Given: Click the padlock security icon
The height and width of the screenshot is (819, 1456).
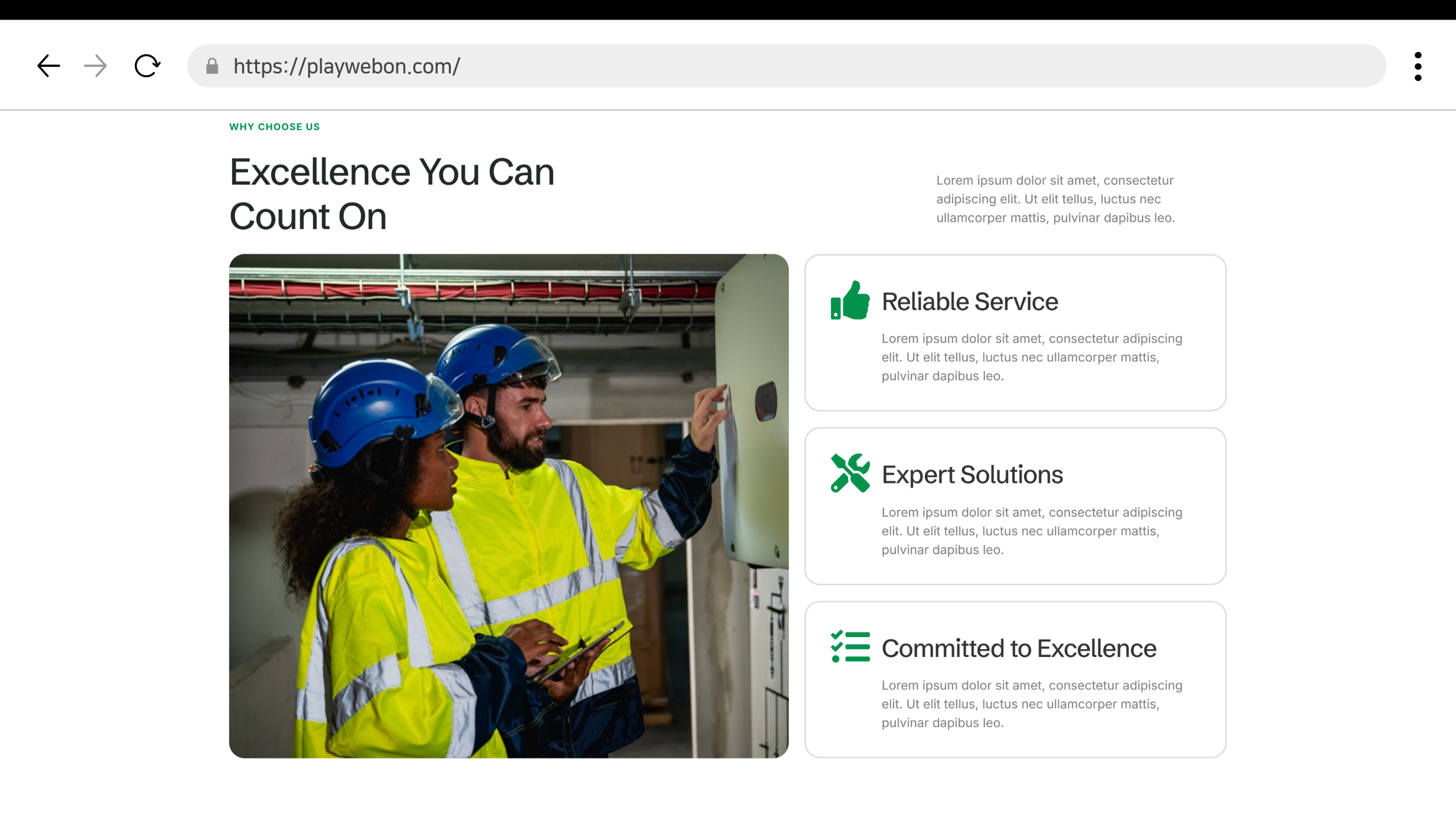Looking at the screenshot, I should [x=212, y=66].
